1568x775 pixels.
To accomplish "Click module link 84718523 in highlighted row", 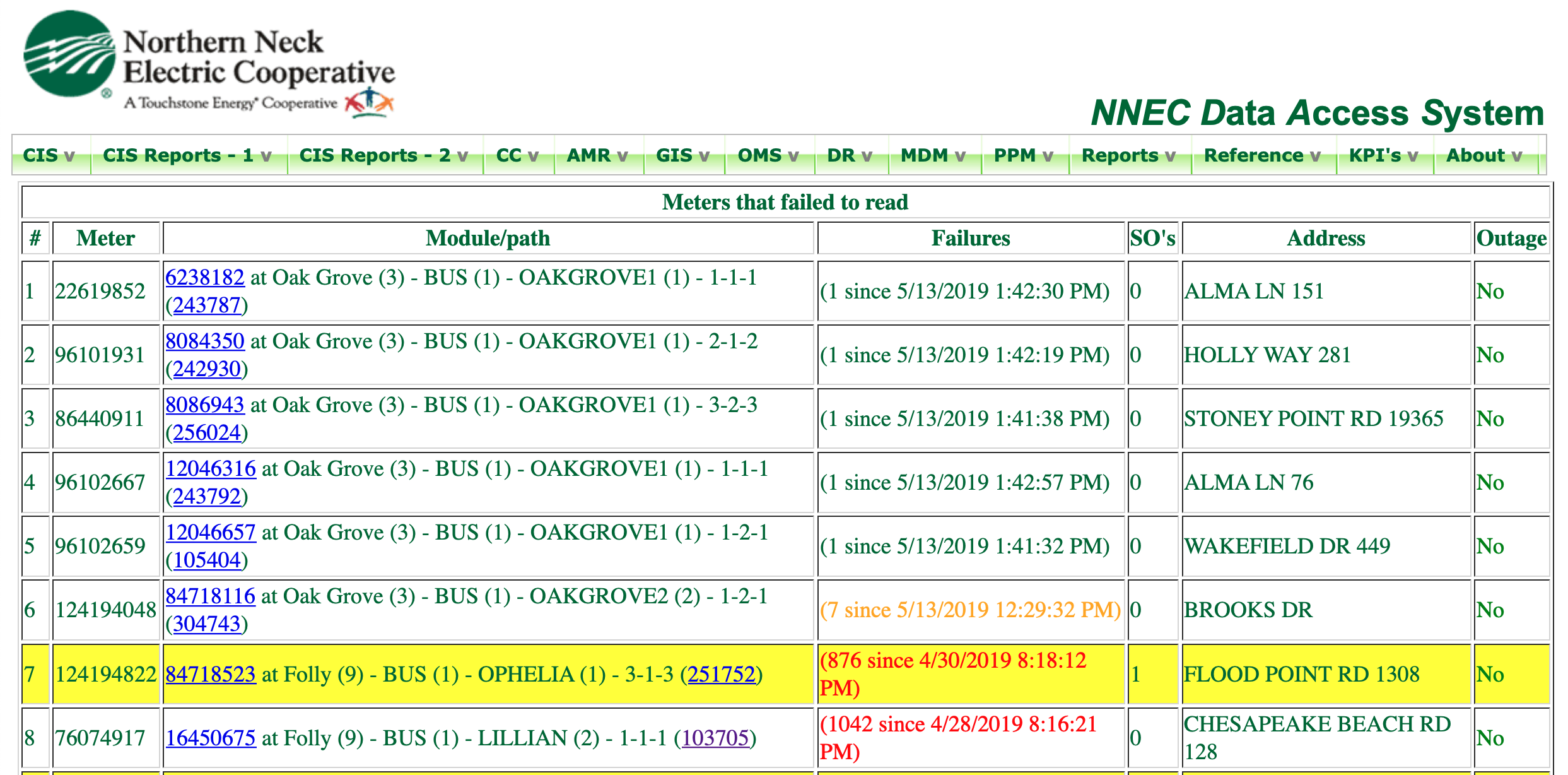I will 211,675.
